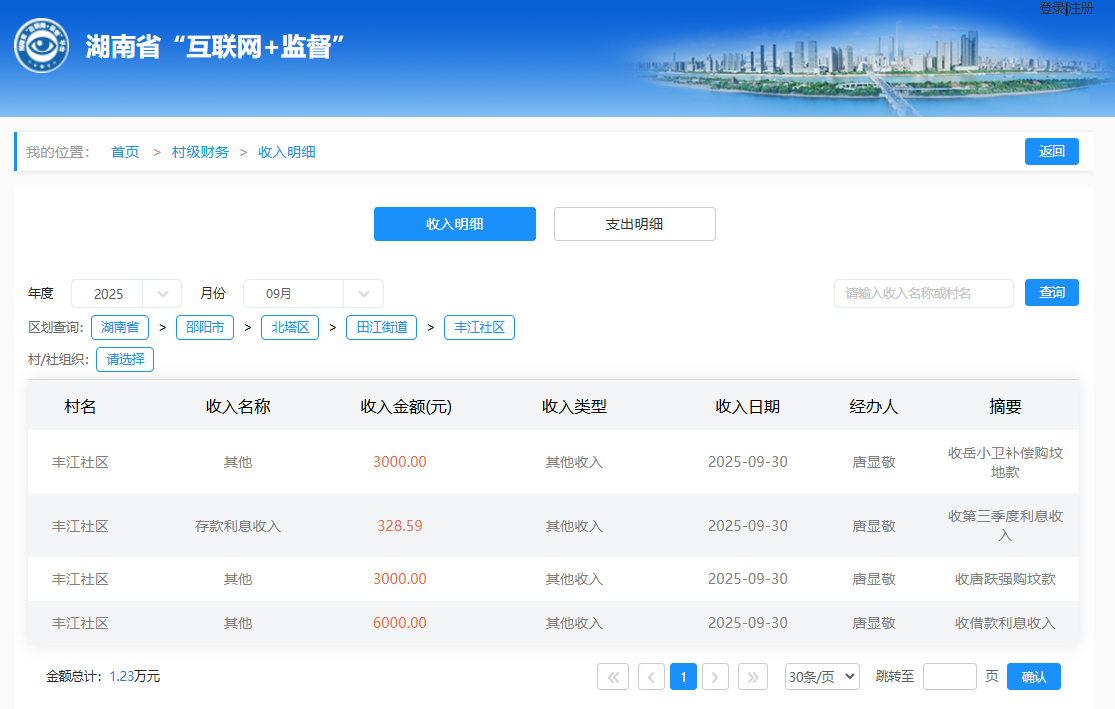Click the 请选择 village organization selector

pos(125,359)
